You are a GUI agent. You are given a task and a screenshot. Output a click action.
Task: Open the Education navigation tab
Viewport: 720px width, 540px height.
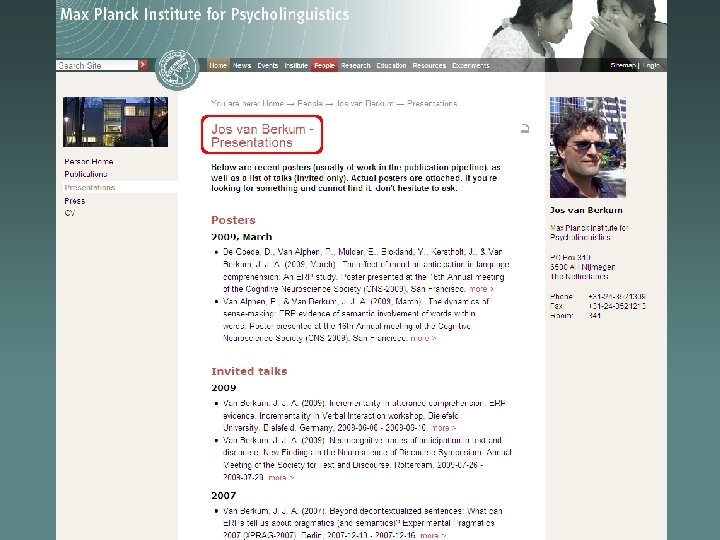[x=391, y=65]
